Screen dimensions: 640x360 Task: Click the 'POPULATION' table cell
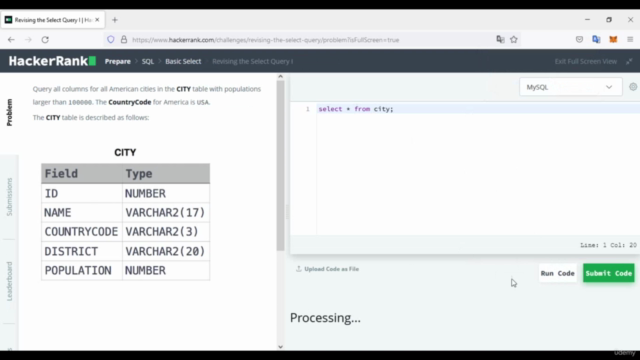tap(81, 271)
